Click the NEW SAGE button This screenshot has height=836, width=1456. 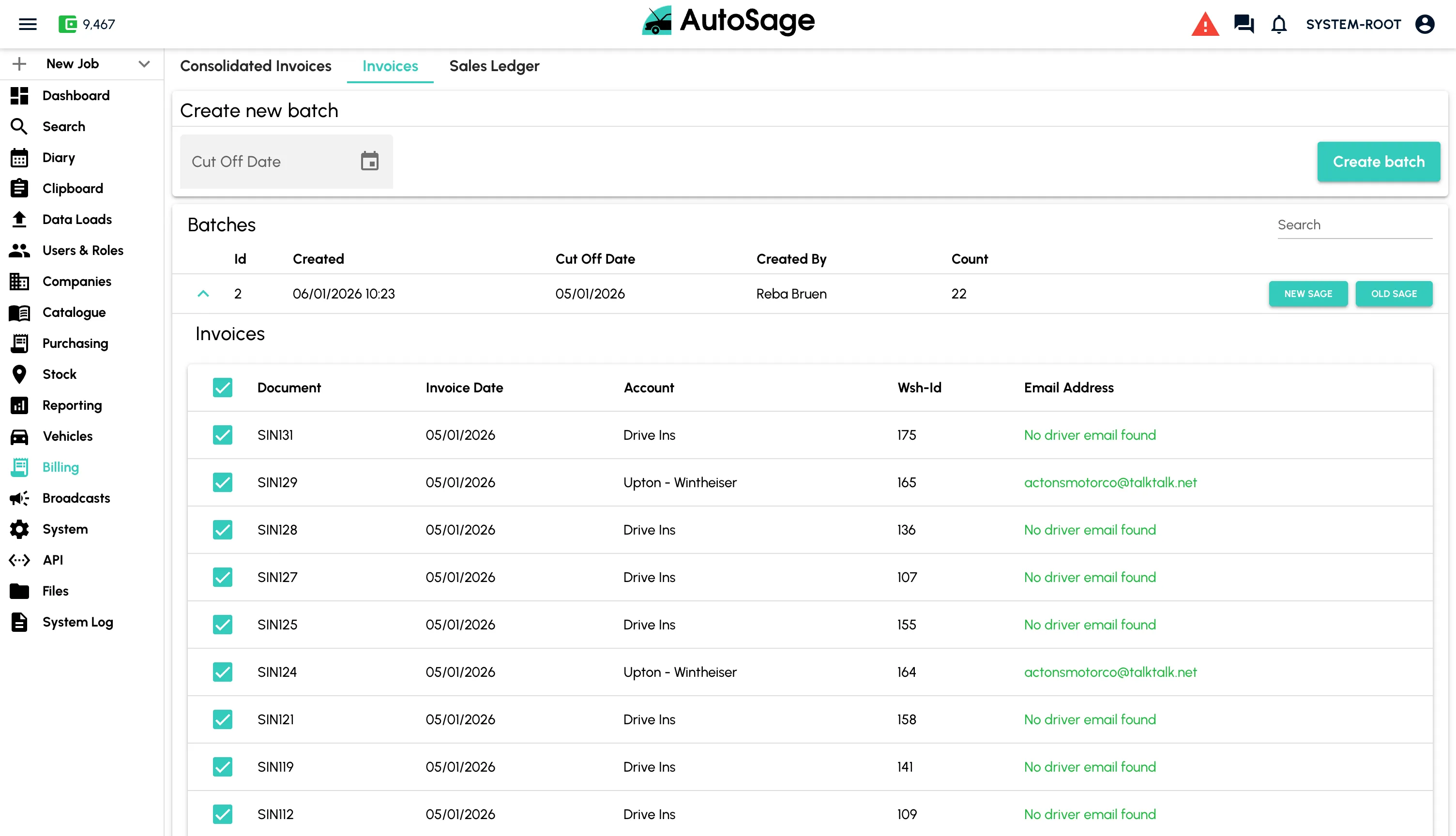[1308, 294]
